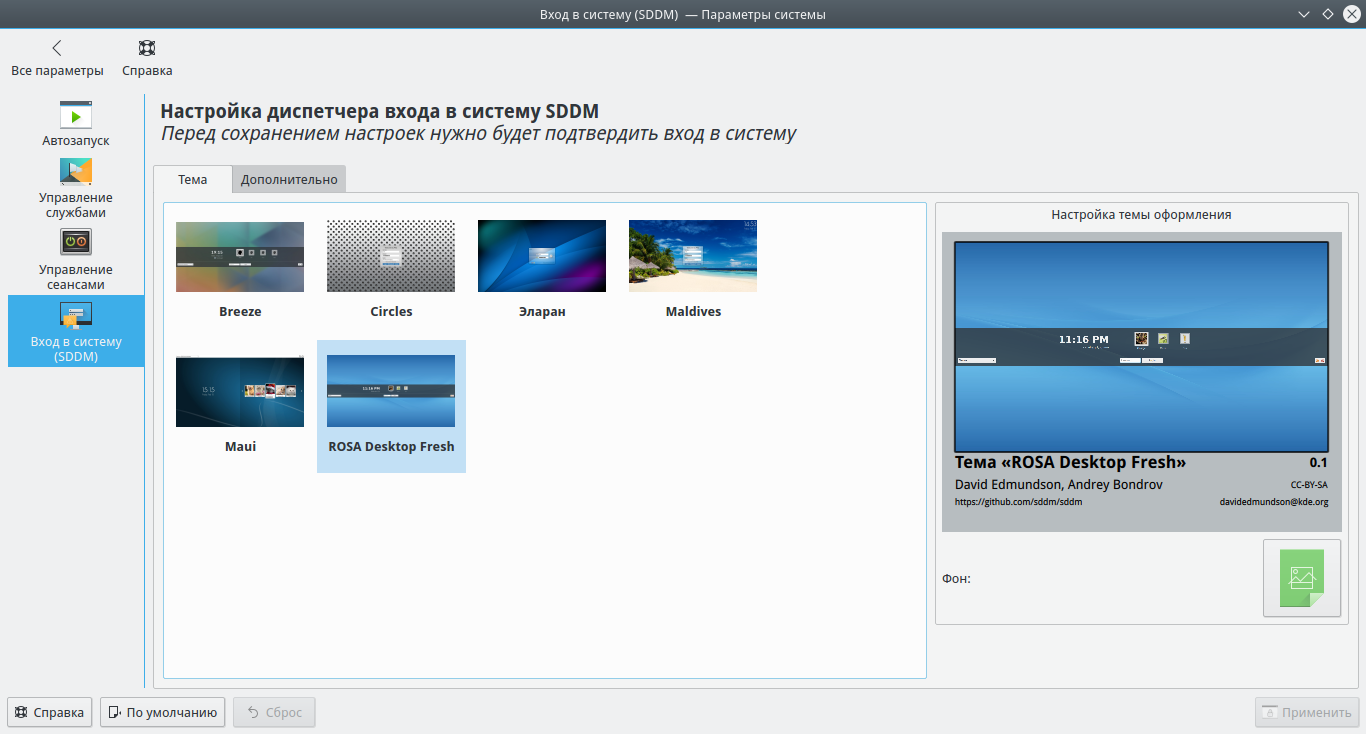Image resolution: width=1366 pixels, height=734 pixels.
Task: Click the bottom Справка help button
Action: coord(50,713)
